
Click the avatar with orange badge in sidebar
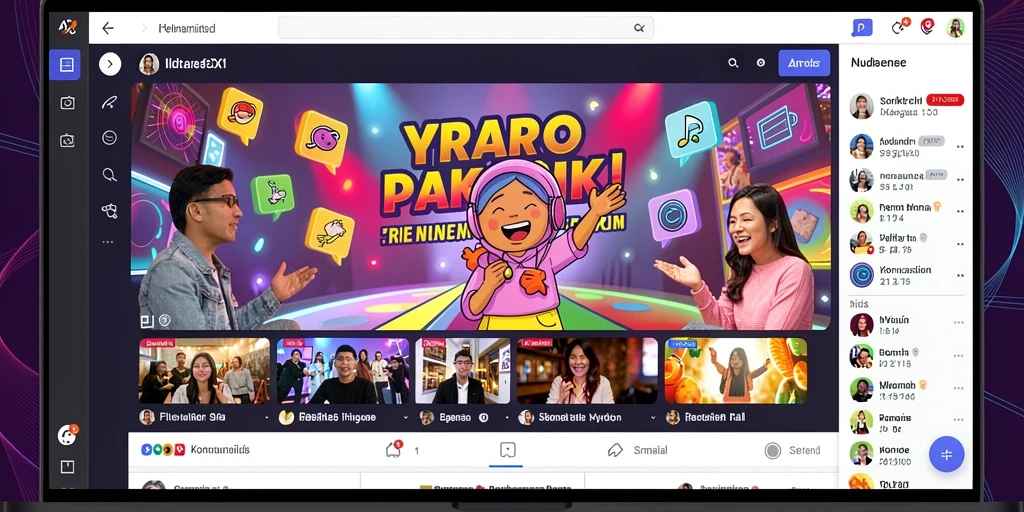point(67,434)
